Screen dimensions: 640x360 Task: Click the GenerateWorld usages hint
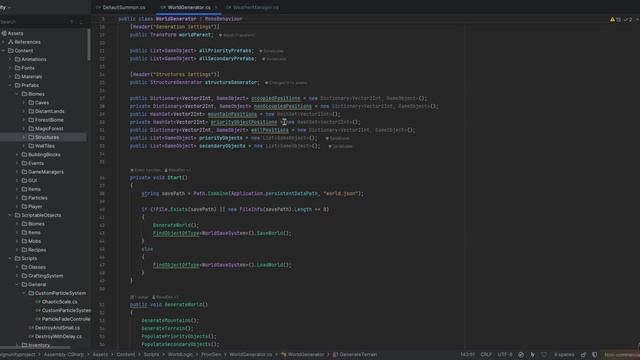139,297
